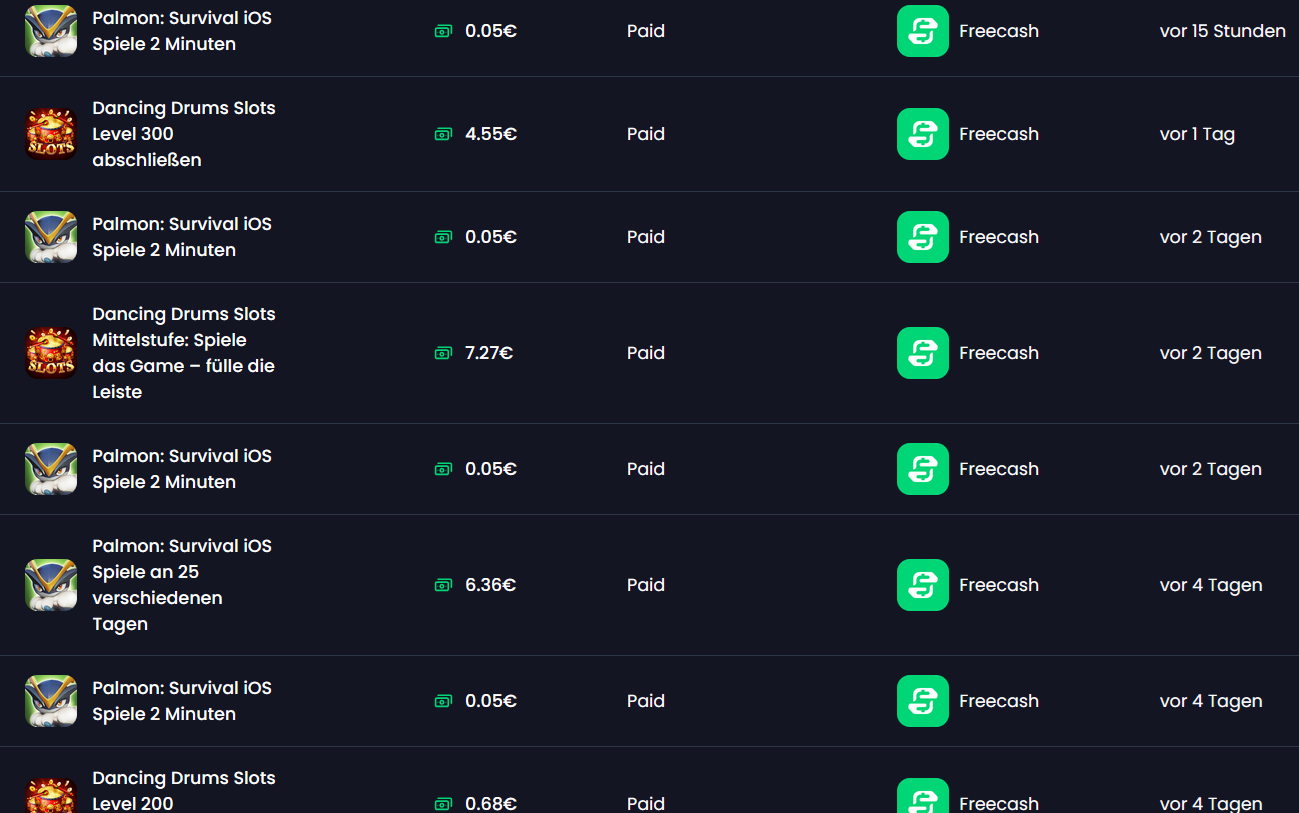This screenshot has width=1299, height=813.
Task: Click the Freecash logo in the 7.27€ row
Action: 923,353
